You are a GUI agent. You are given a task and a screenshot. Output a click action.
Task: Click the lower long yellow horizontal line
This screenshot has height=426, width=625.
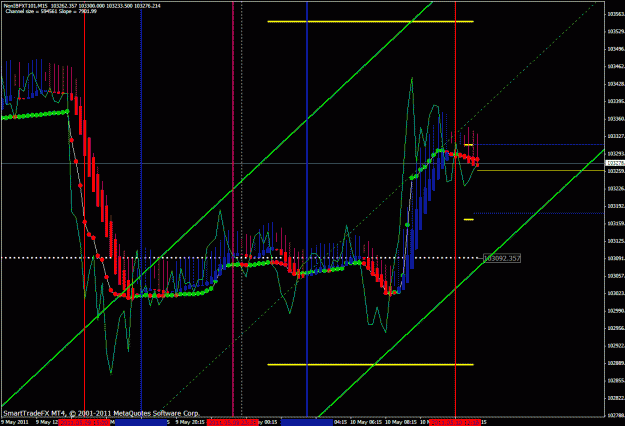point(370,365)
